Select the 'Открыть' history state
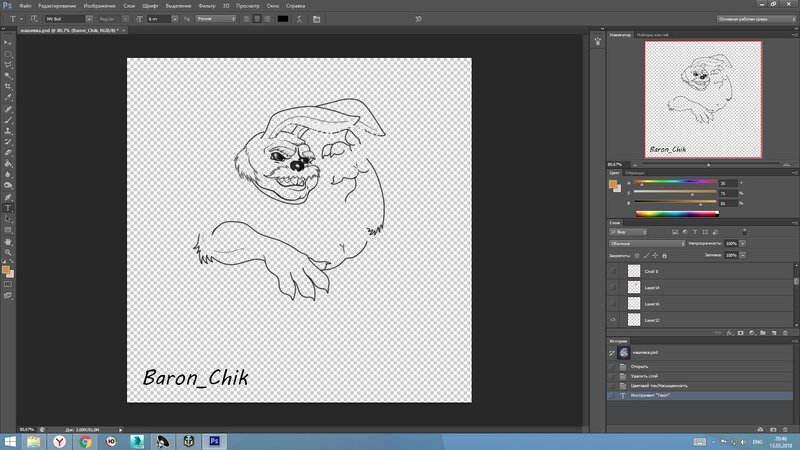800x450 pixels. pos(638,365)
